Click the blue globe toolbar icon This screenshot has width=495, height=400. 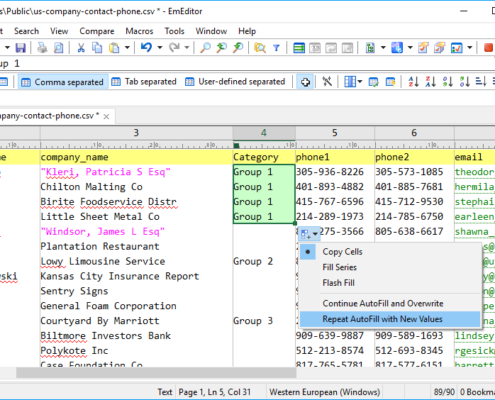coord(397,48)
